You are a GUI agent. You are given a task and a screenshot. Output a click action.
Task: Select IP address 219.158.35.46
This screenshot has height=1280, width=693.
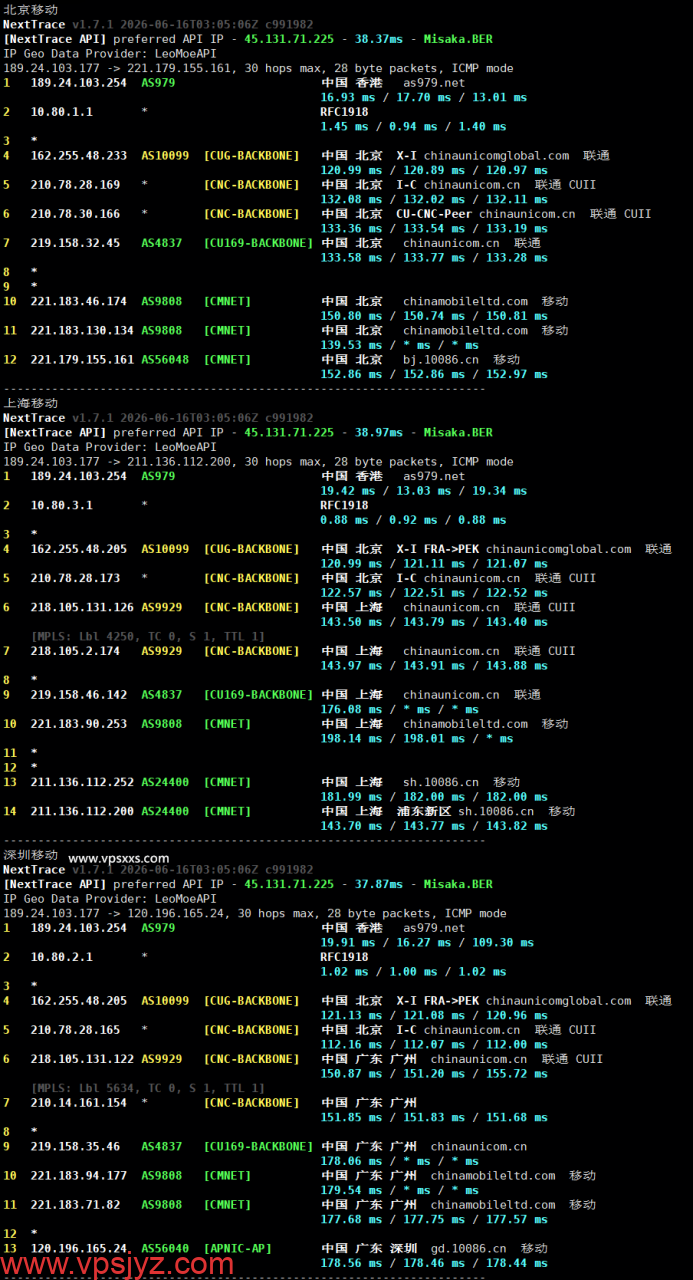76,1147
